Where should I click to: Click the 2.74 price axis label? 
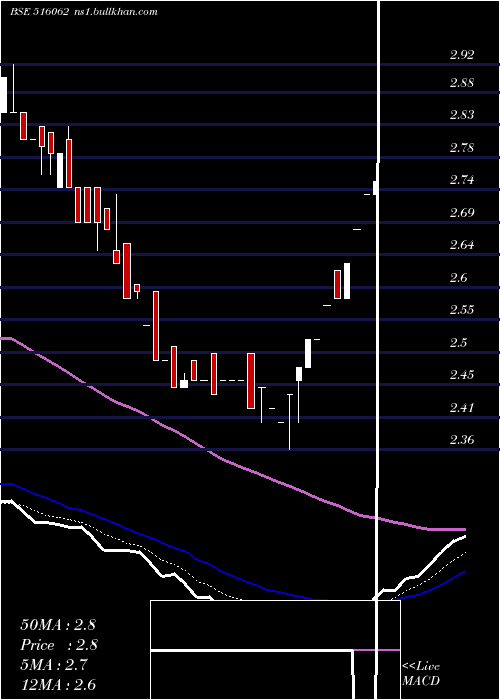(462, 180)
